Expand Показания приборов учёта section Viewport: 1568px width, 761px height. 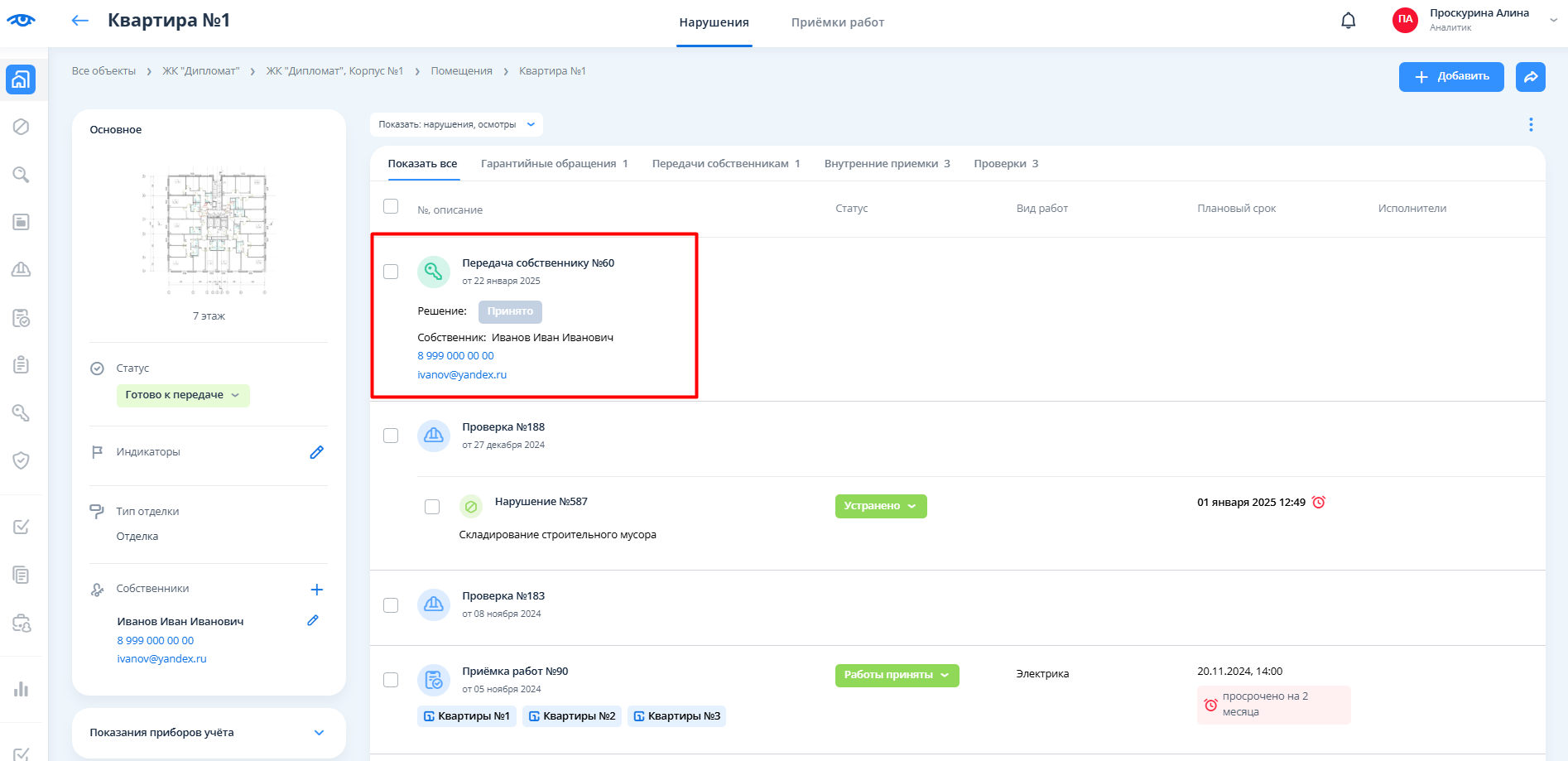319,733
